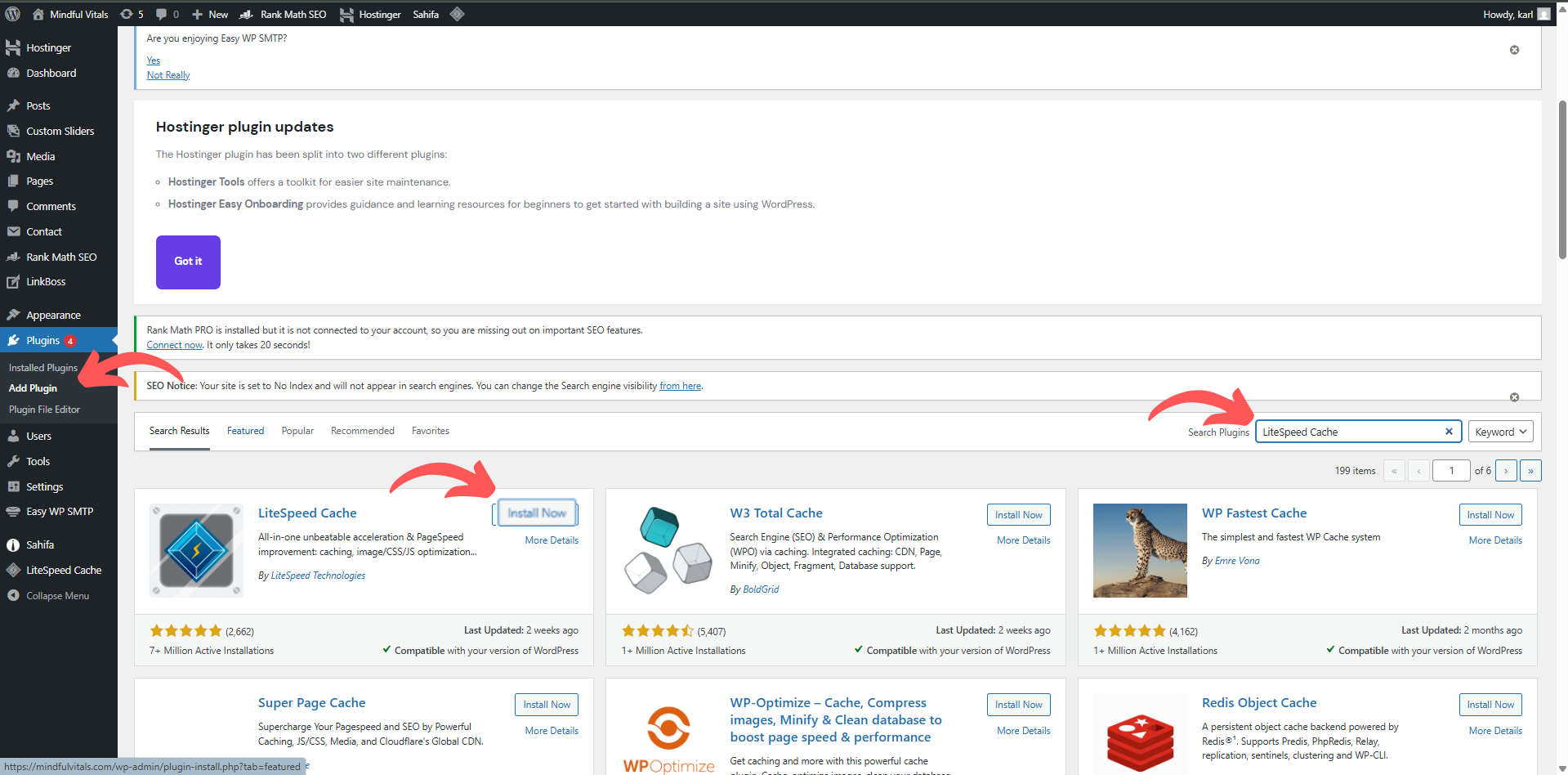Select the Search Results tab

click(179, 431)
